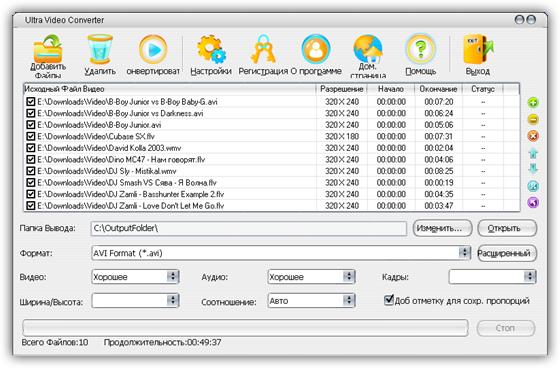Click the Расширенный button
The width and height of the screenshot is (560, 368).
[x=507, y=253]
